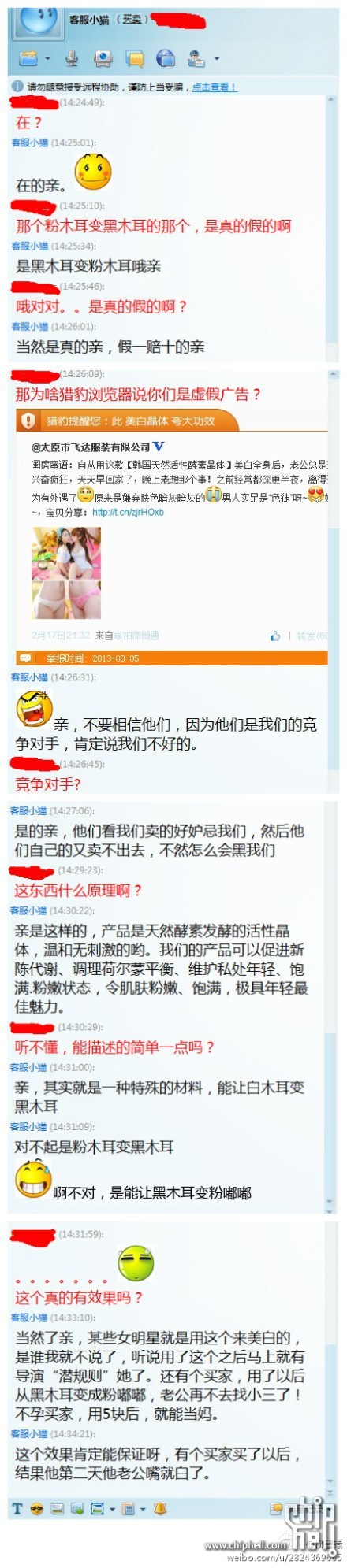
Task: Open the send file folder icon
Action: click(x=29, y=58)
